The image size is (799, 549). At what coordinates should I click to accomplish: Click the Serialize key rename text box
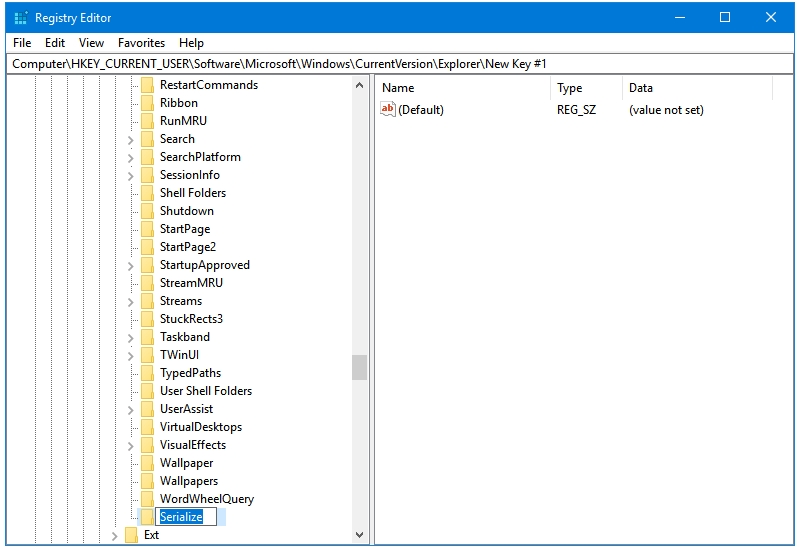pyautogui.click(x=185, y=517)
